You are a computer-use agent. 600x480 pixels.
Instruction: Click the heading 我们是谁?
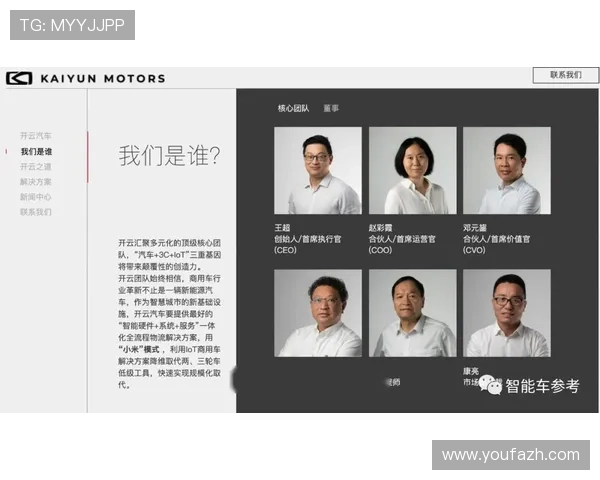tap(169, 155)
